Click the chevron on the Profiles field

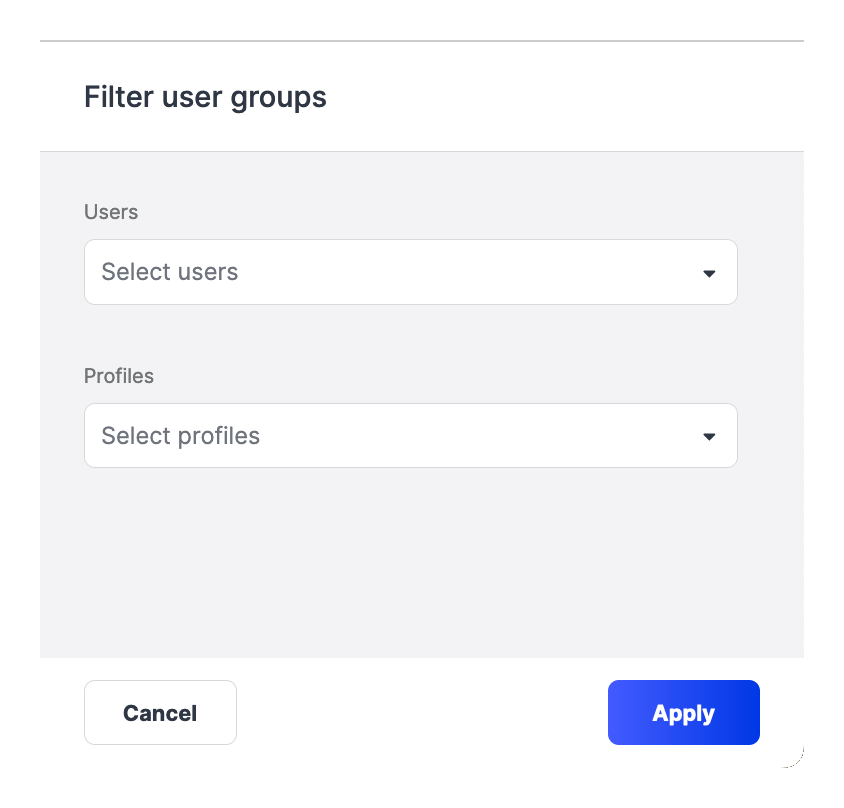point(709,436)
